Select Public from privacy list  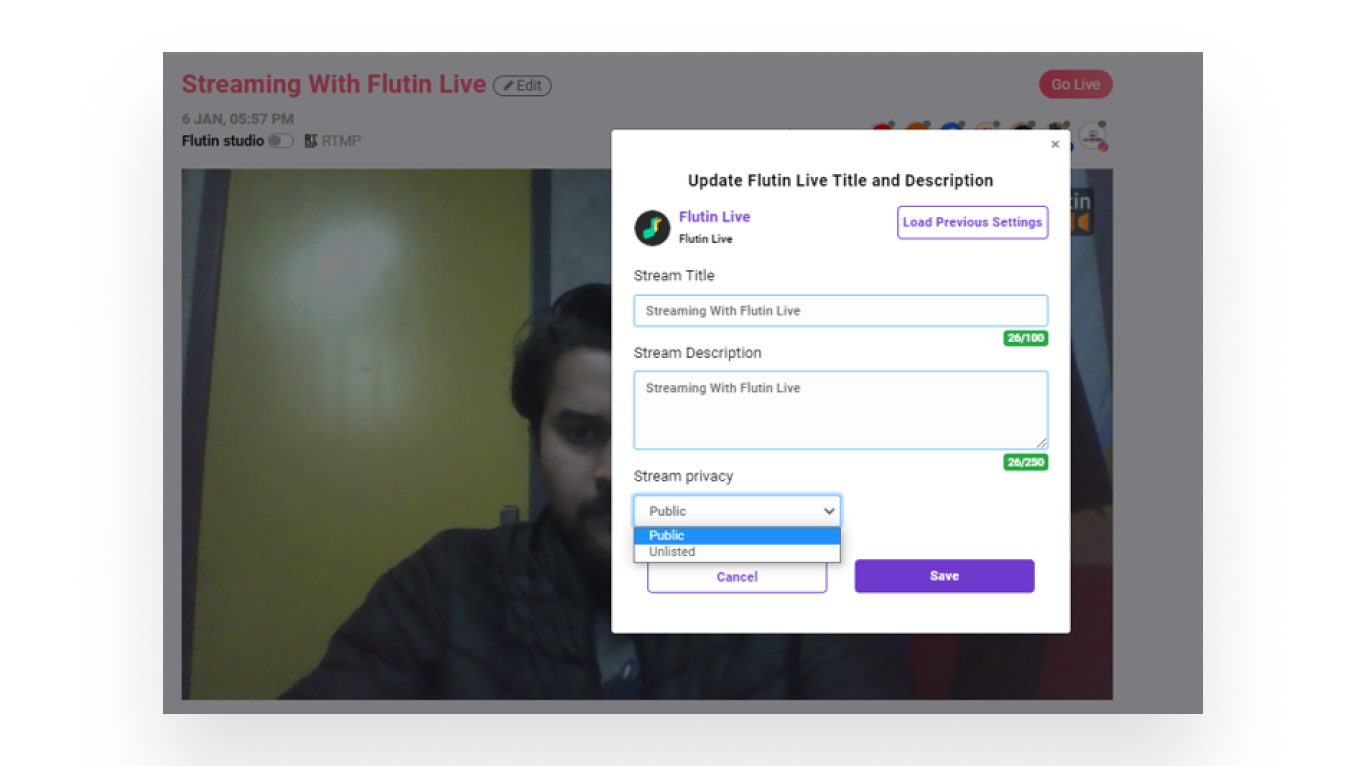click(737, 536)
